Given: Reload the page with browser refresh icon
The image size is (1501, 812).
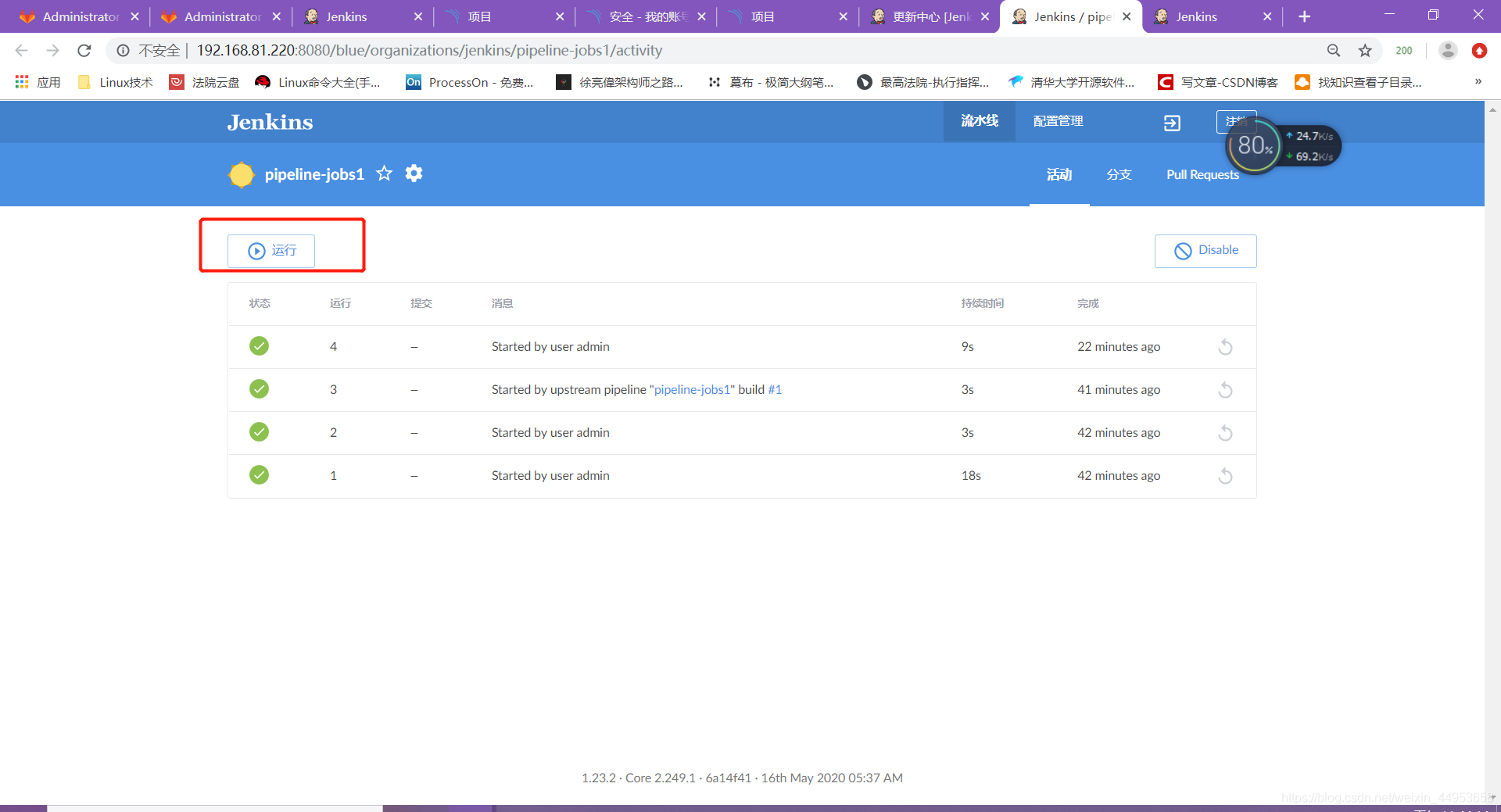Looking at the screenshot, I should click(84, 51).
